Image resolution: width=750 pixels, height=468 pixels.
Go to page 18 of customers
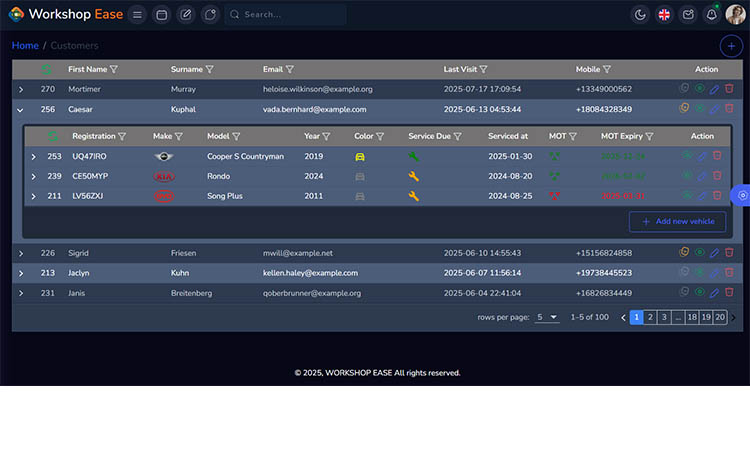(x=692, y=317)
